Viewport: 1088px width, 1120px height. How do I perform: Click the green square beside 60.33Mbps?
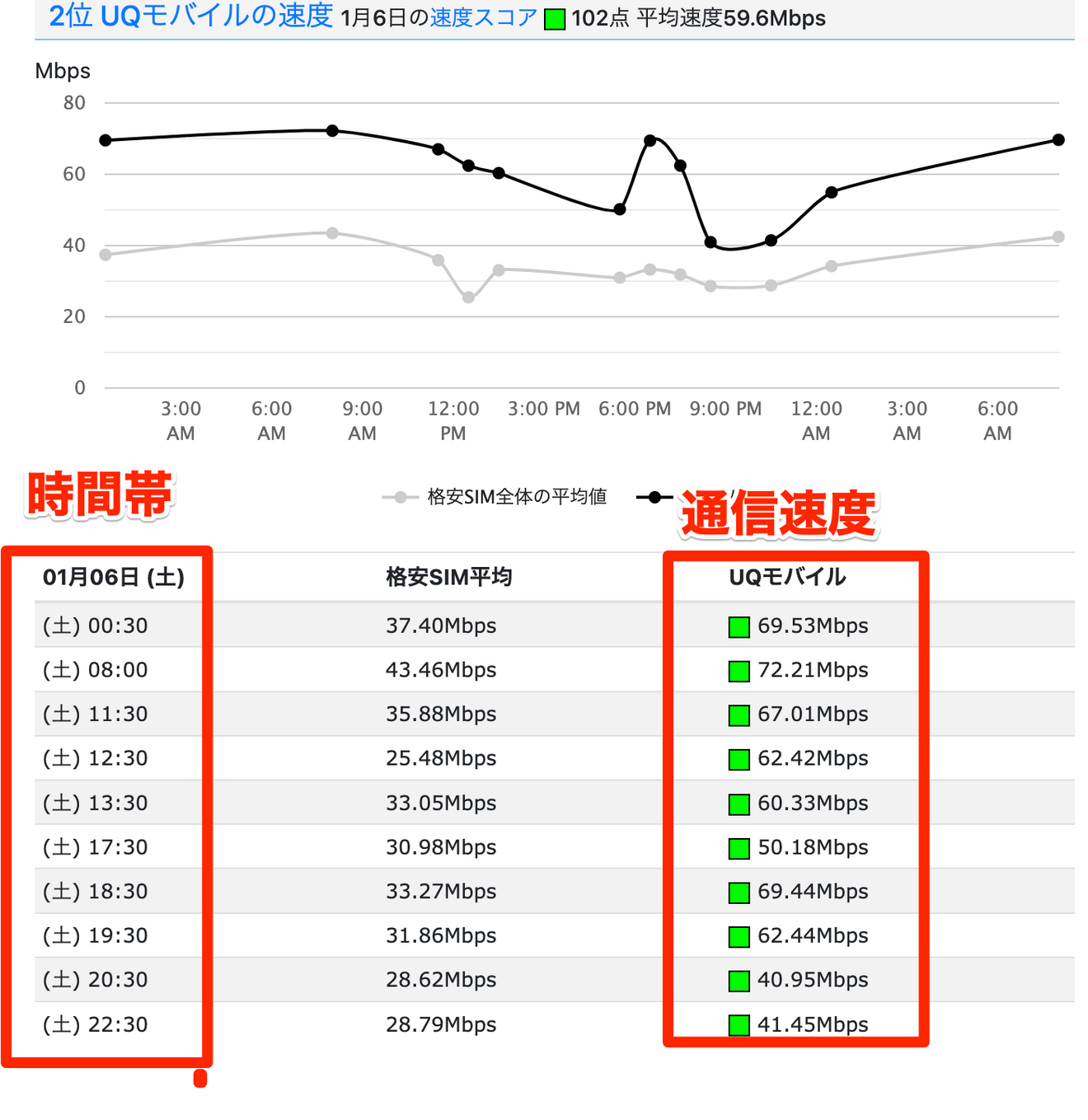tap(739, 804)
